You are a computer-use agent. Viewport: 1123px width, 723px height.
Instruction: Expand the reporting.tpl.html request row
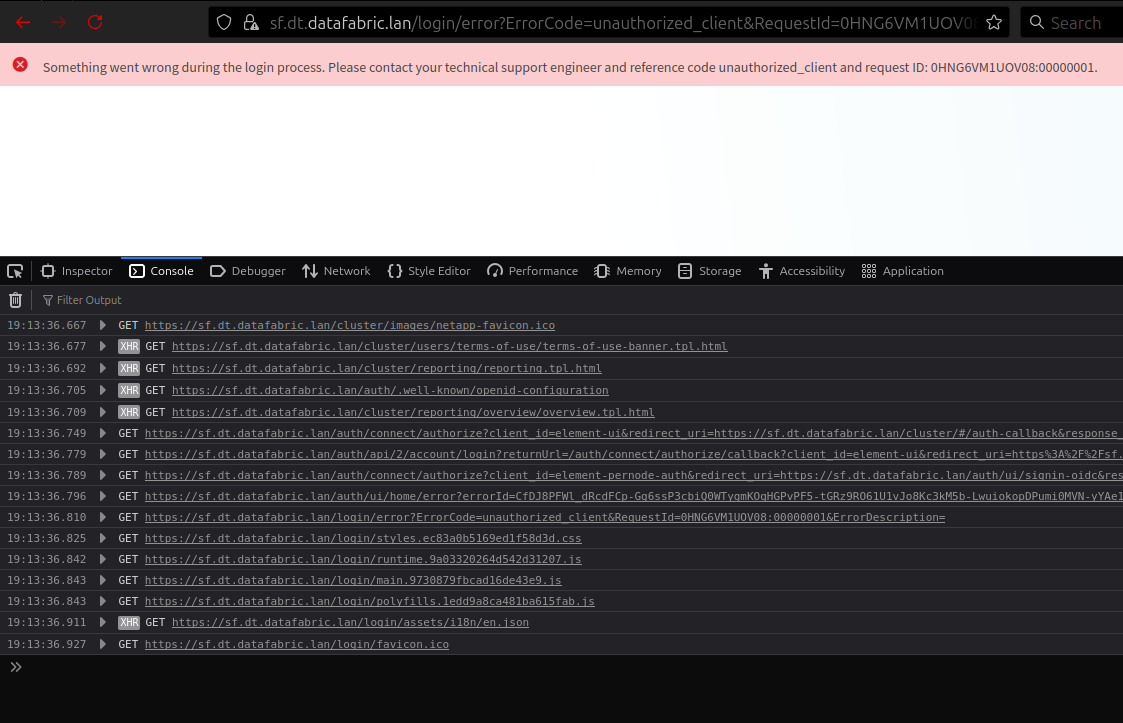point(102,368)
